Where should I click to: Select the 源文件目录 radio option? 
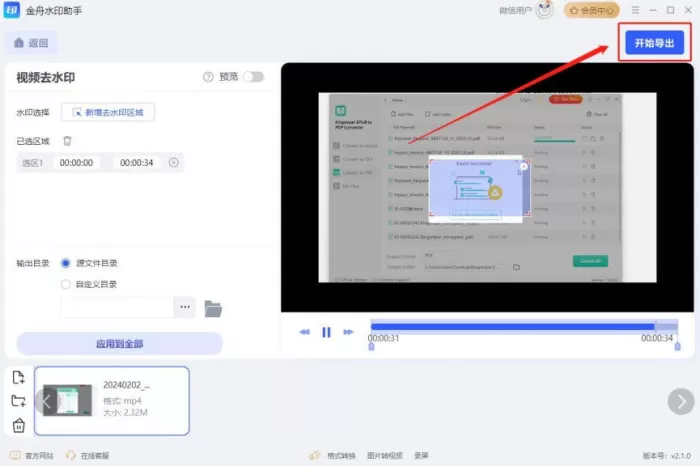click(66, 263)
